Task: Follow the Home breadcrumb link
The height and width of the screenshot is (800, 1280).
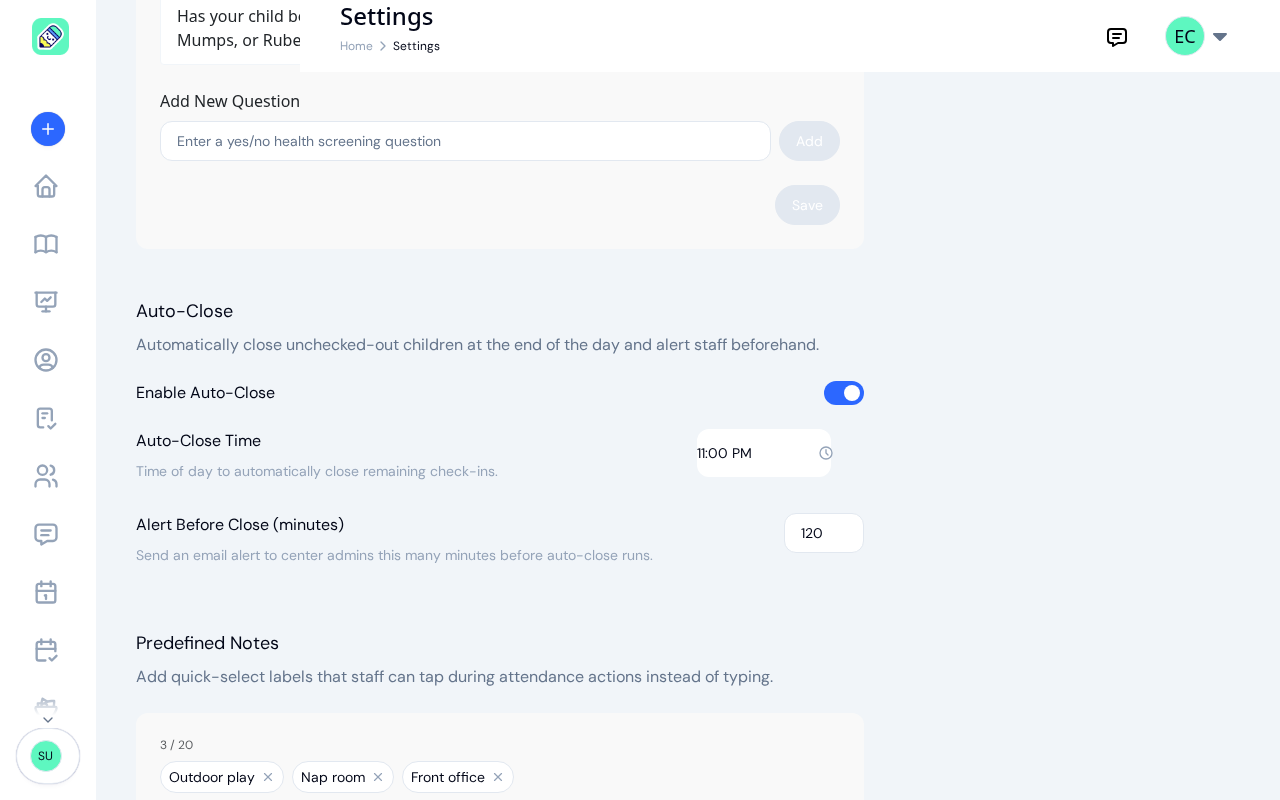Action: pyautogui.click(x=356, y=46)
